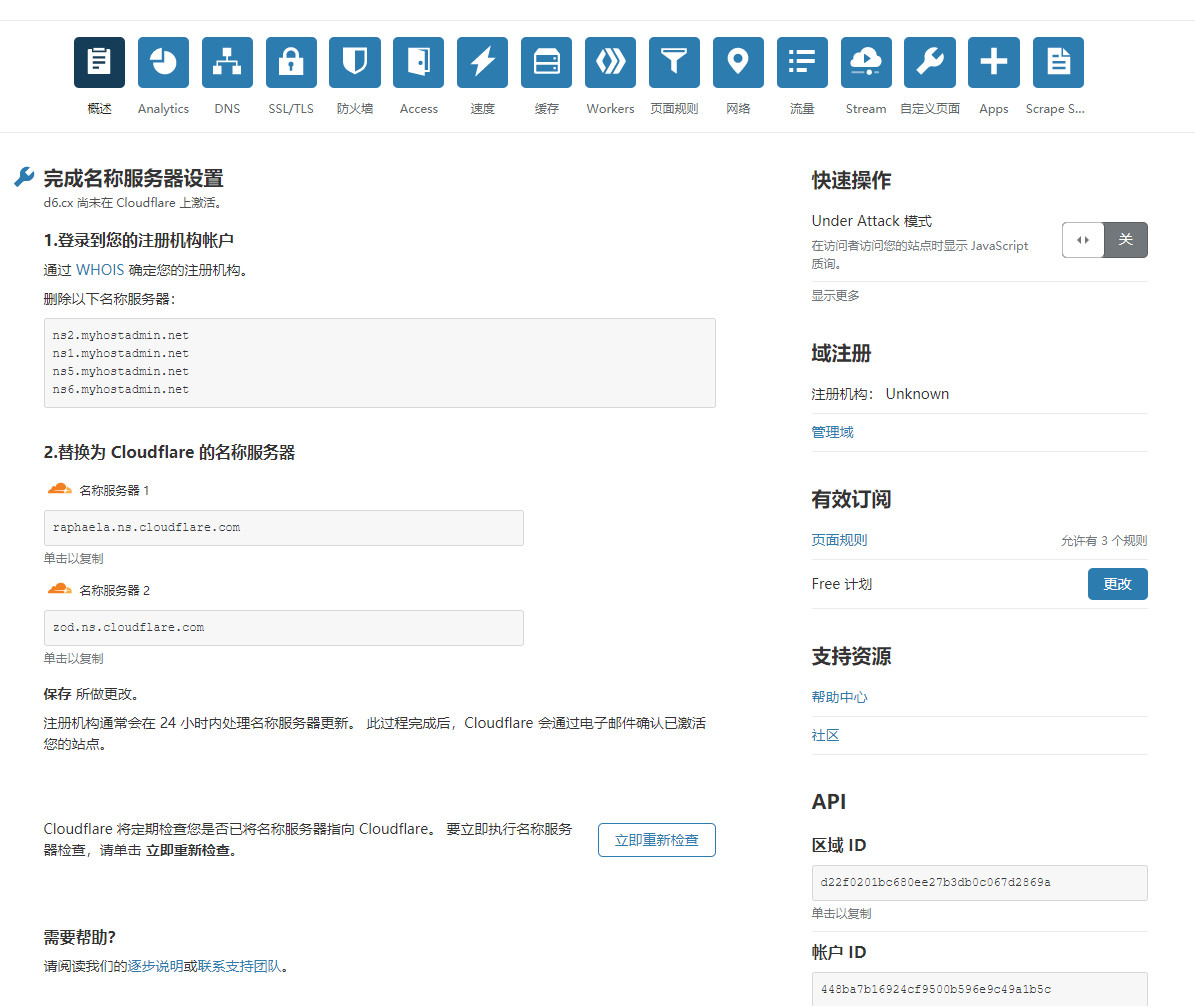Toggle the Under Attack 模式 switch
Screen dimensions: 1195x1006
point(1104,240)
